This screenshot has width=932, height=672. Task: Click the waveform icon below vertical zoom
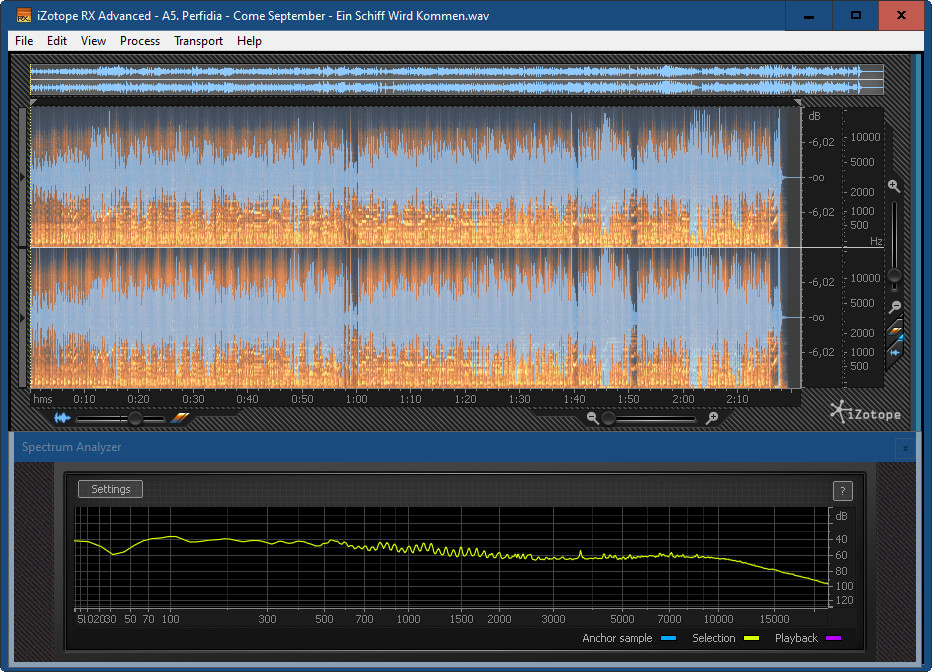(895, 352)
